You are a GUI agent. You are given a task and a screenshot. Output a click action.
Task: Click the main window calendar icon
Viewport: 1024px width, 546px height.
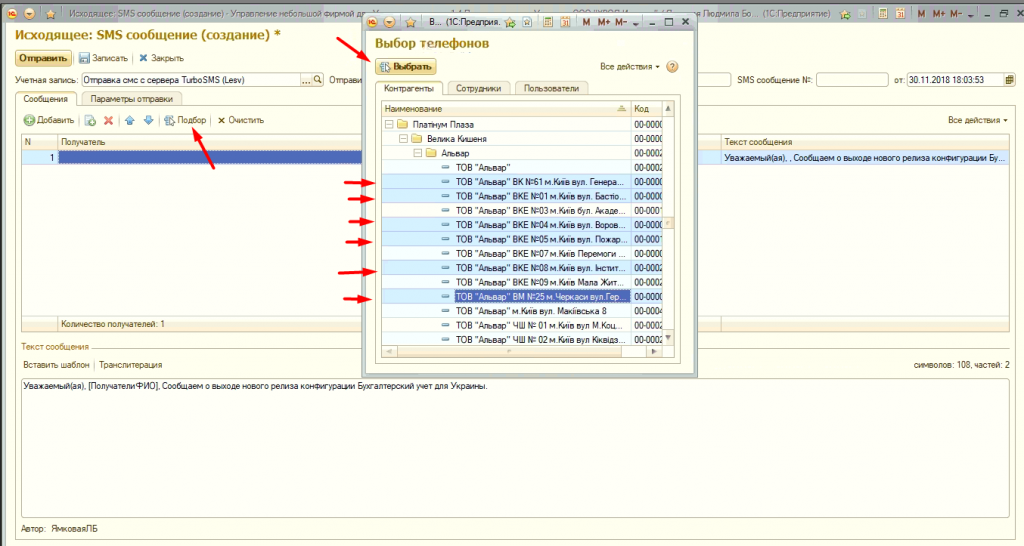(900, 14)
